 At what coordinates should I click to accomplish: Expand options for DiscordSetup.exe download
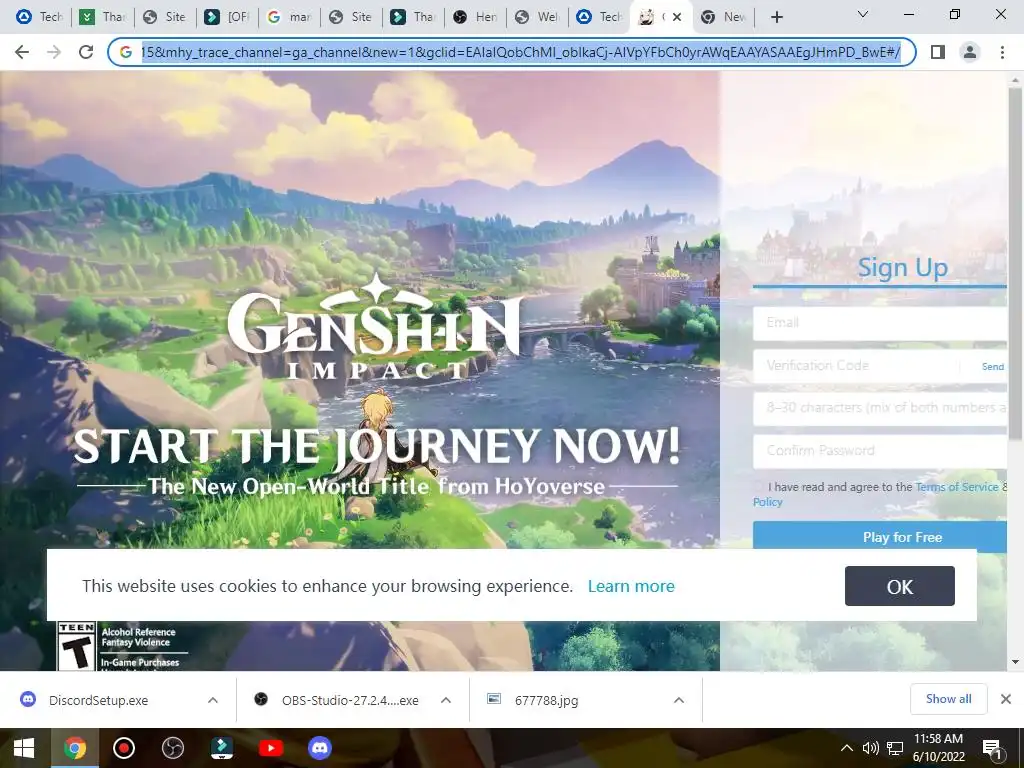tap(213, 700)
